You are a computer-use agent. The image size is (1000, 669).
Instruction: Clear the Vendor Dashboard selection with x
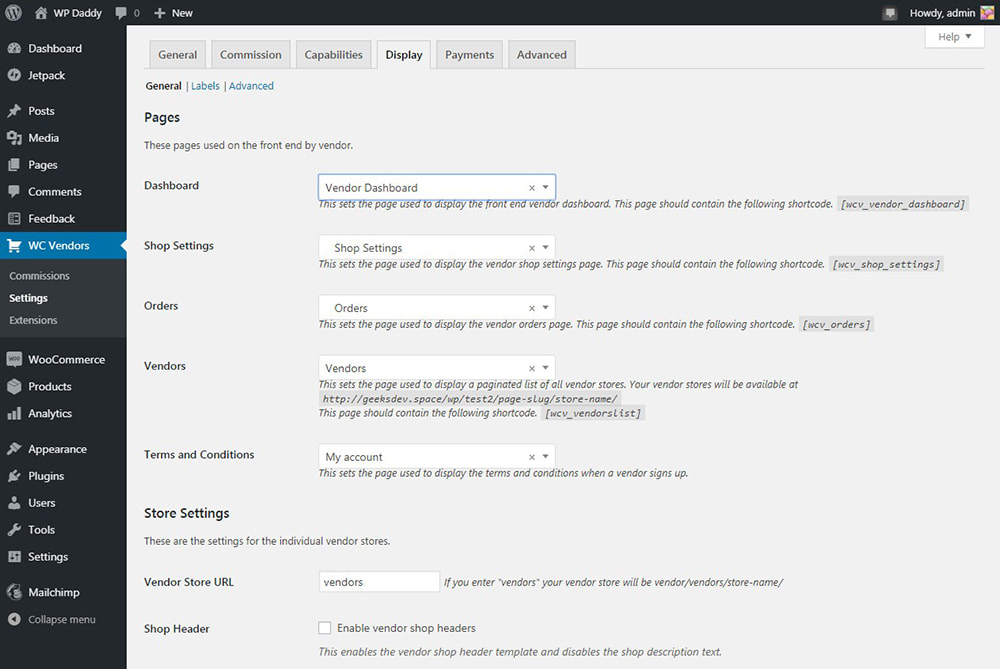coord(531,188)
